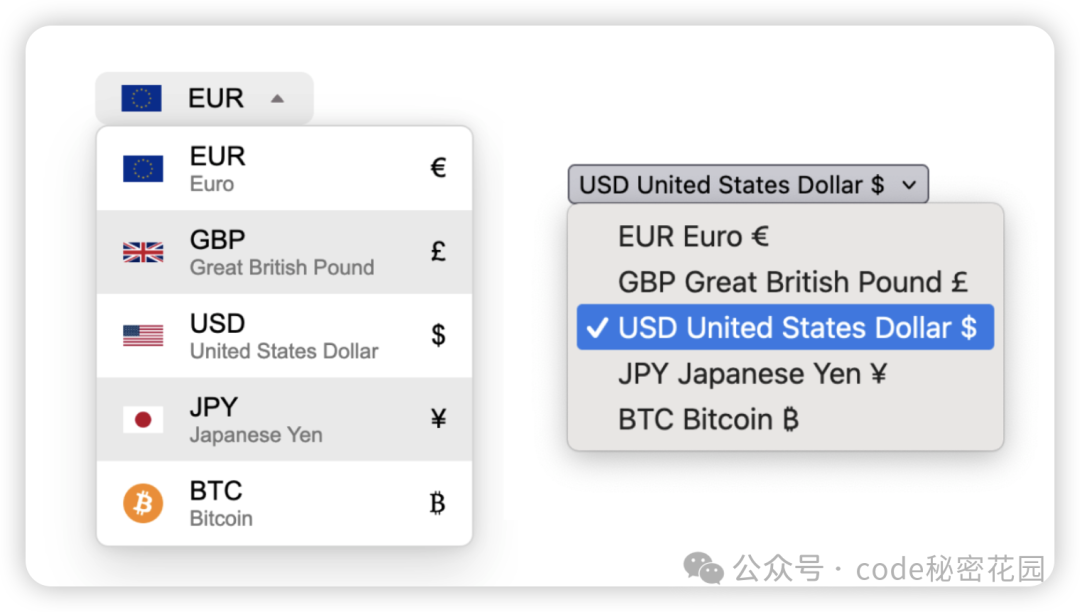The image size is (1080, 612).
Task: Pick BTC Bitcoin ₿ native option
Action: coord(708,419)
